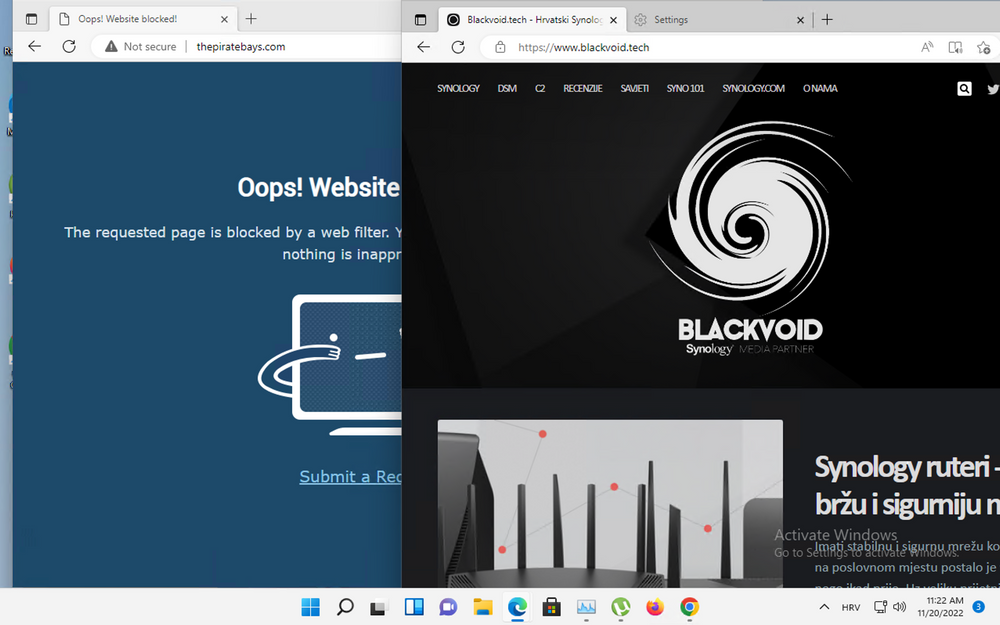Start Read aloud on the Blackvoid page
Viewport: 1000px width, 625px height.
click(x=927, y=47)
